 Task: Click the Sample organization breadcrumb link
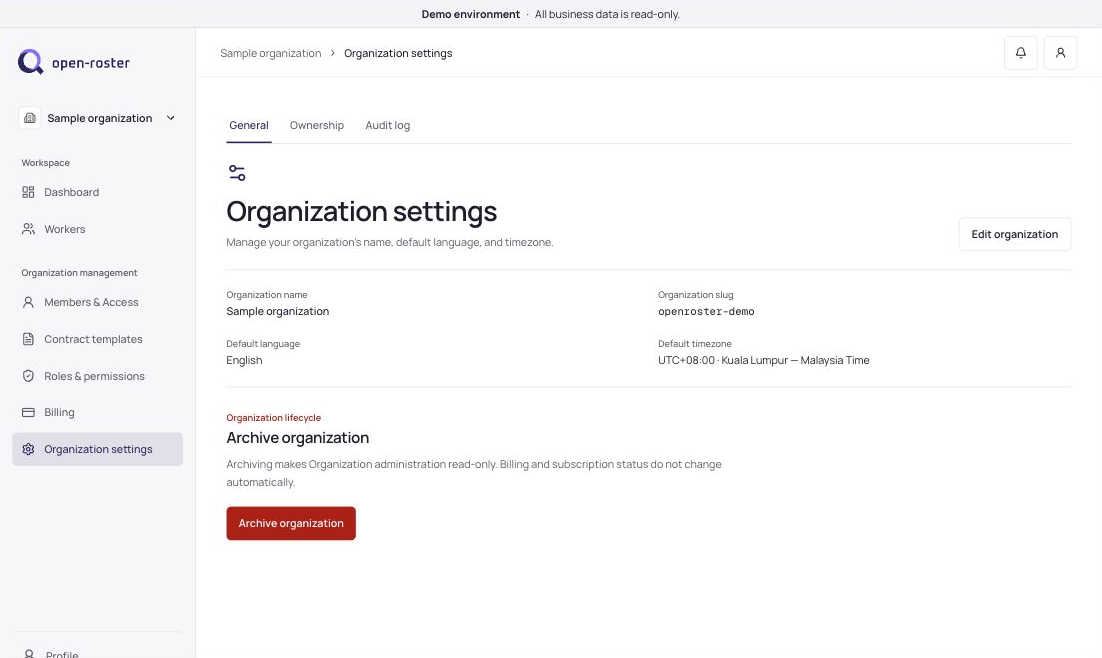271,53
